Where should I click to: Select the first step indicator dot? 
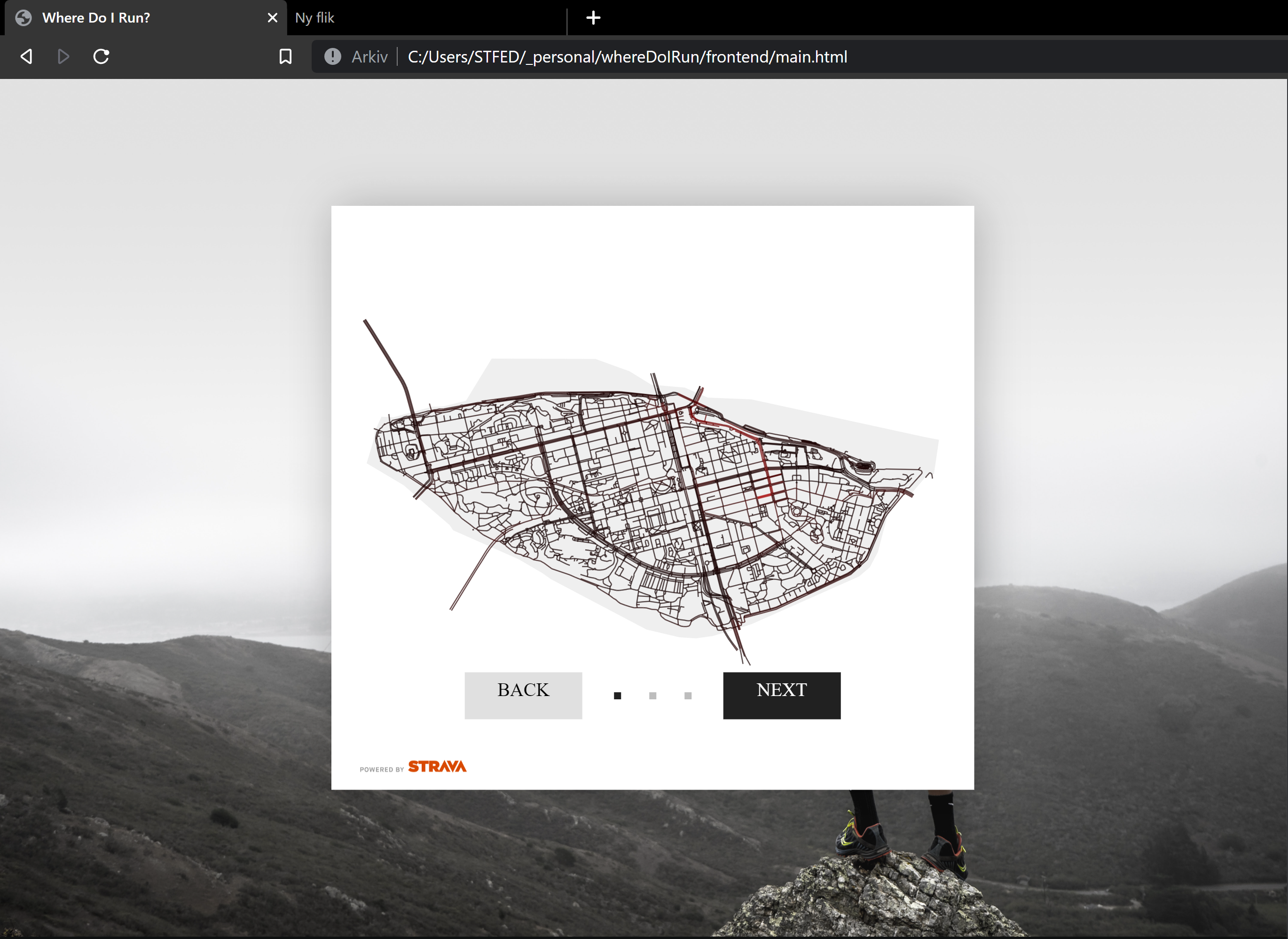617,696
